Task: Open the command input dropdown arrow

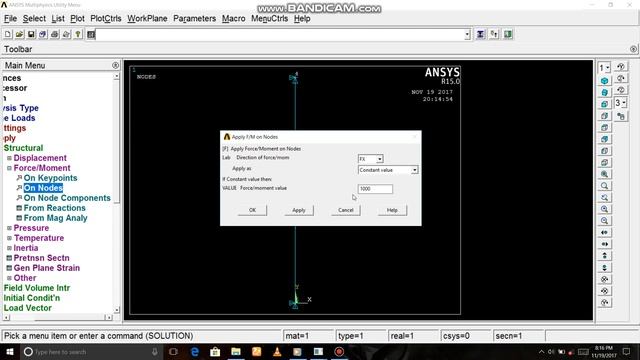Action: (x=467, y=34)
